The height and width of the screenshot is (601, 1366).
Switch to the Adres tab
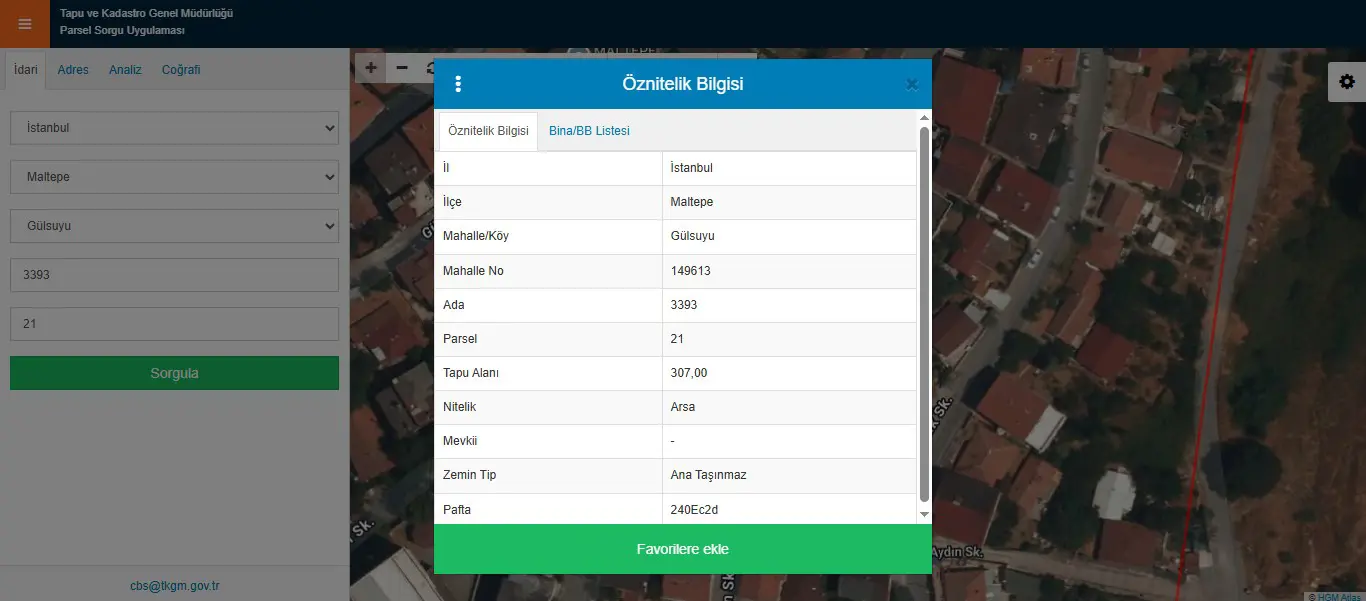click(x=73, y=70)
